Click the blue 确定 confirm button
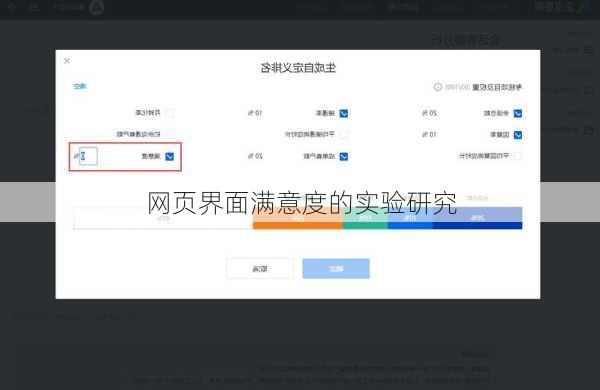The width and height of the screenshot is (600, 390). (x=336, y=269)
